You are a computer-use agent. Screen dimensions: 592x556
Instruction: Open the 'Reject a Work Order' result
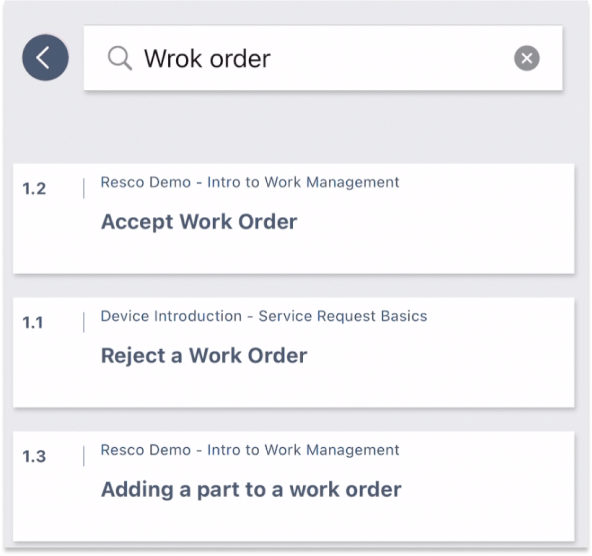[x=204, y=356]
